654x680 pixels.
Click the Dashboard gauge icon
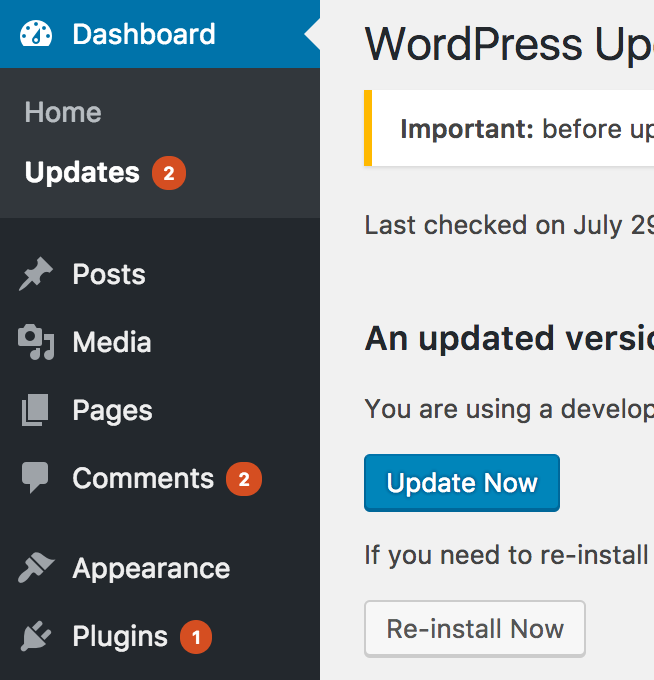click(x=36, y=34)
